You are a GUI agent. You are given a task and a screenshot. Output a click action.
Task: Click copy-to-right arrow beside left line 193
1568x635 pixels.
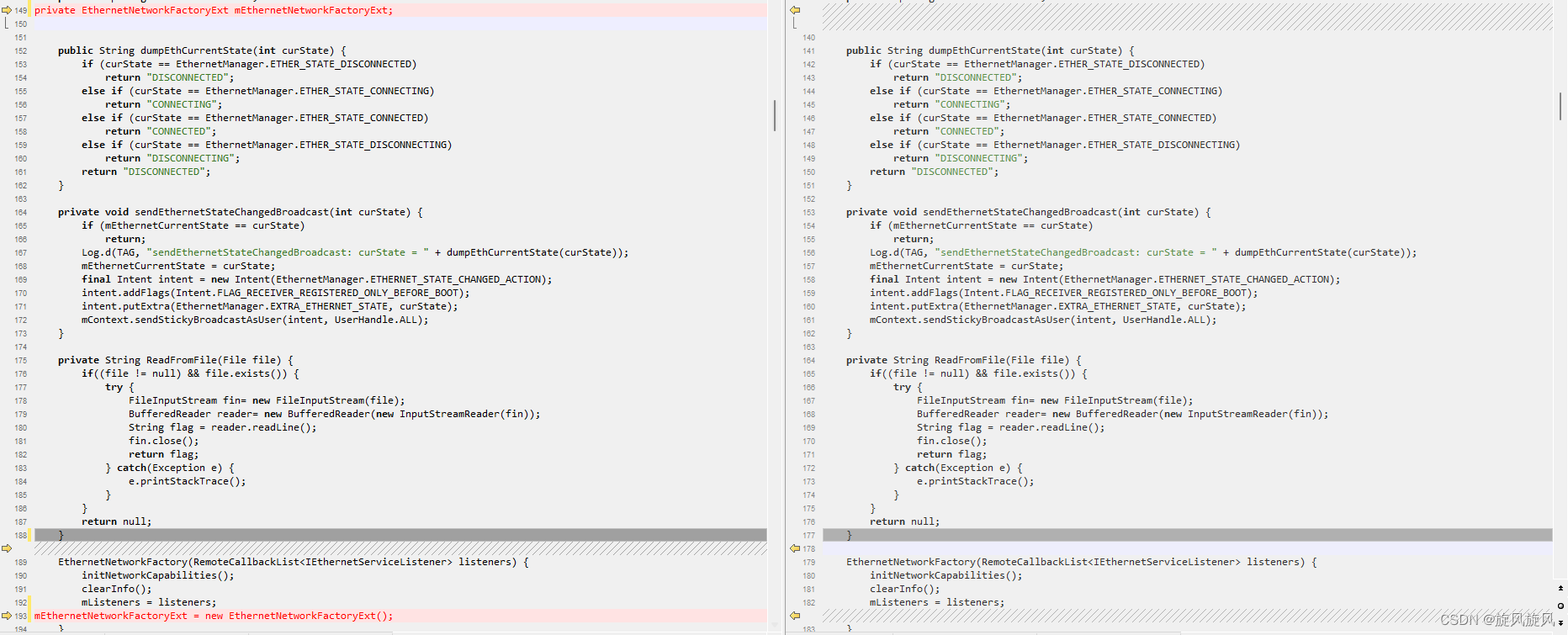click(6, 616)
